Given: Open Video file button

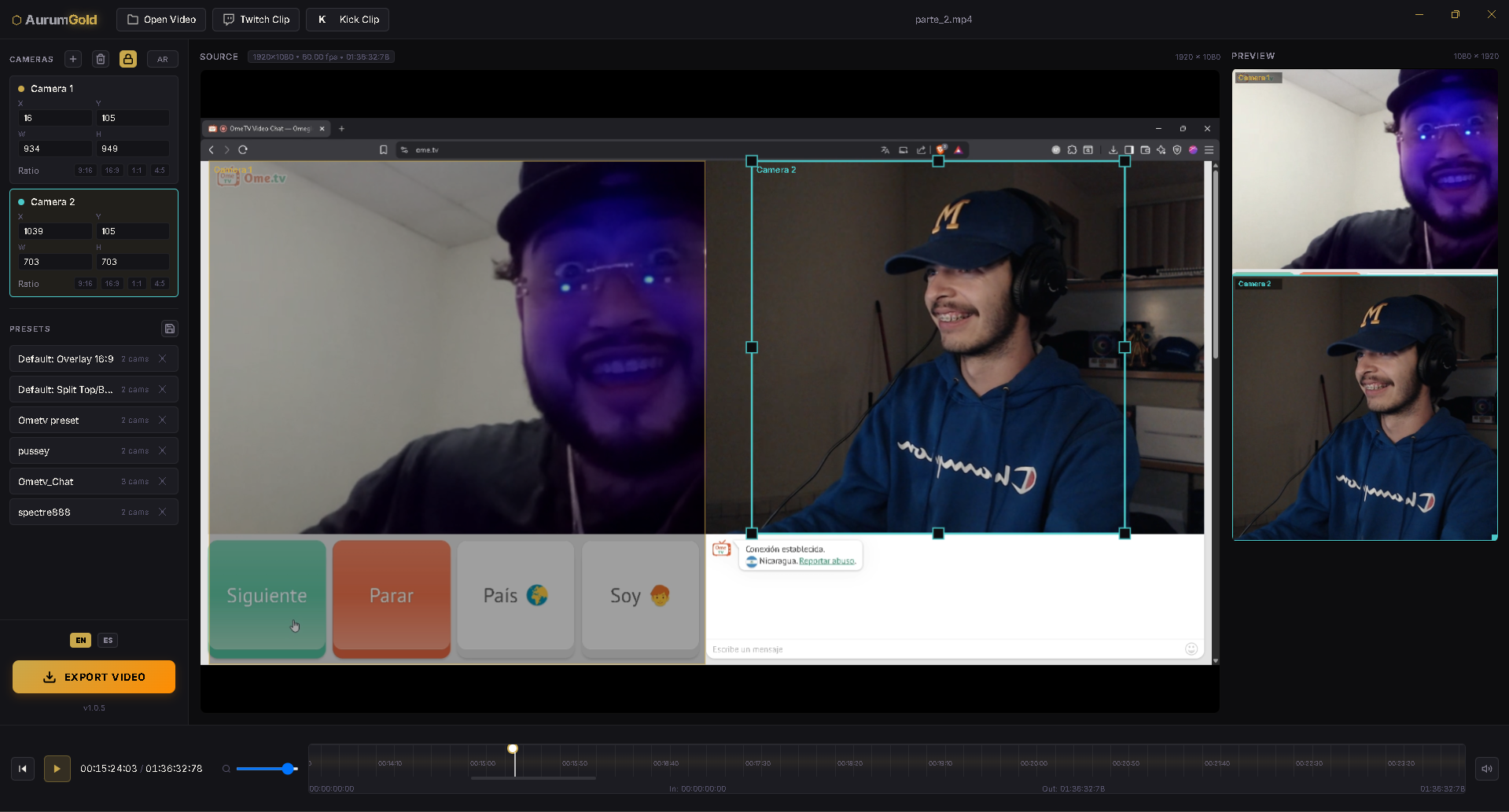Looking at the screenshot, I should (x=161, y=20).
